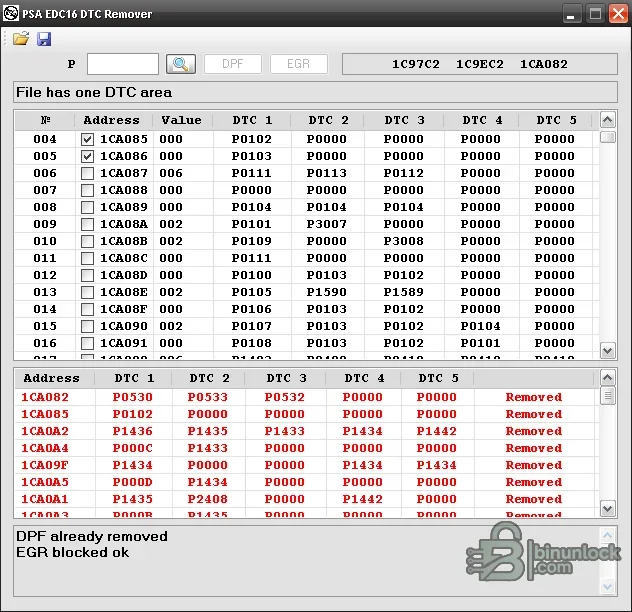This screenshot has height=612, width=632.
Task: Check the checkbox for address 1CA090
Action: tap(87, 326)
